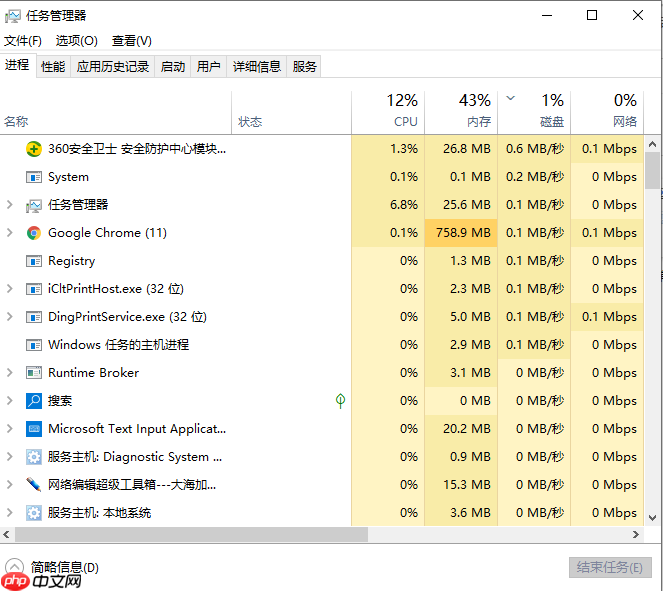
Task: Click the 0.6 MB/秒 disk cell
Action: point(534,149)
